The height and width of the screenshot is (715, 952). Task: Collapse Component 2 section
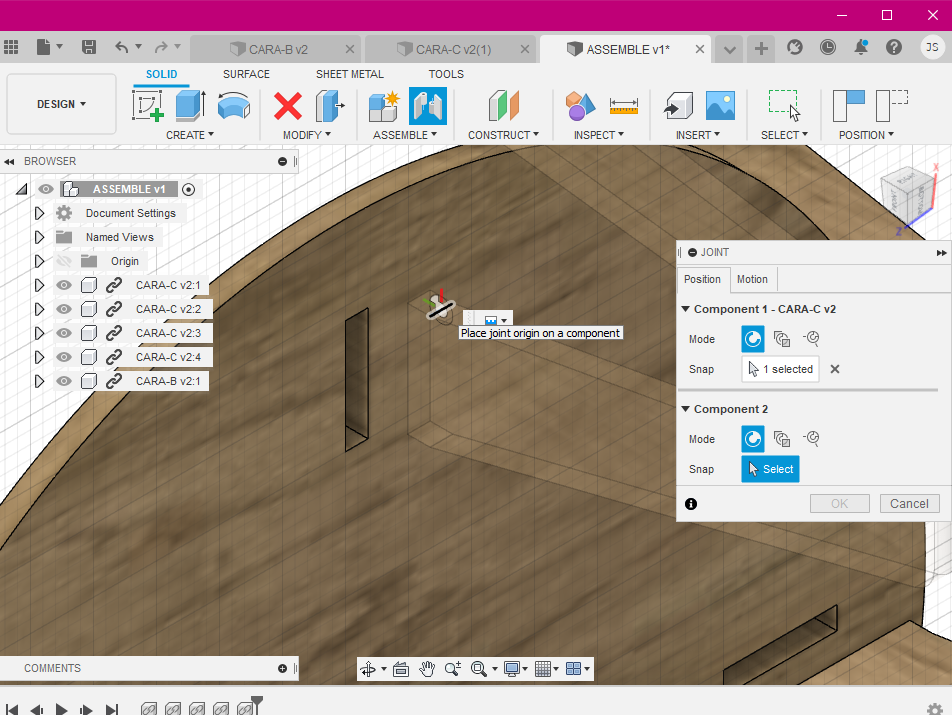click(x=685, y=409)
